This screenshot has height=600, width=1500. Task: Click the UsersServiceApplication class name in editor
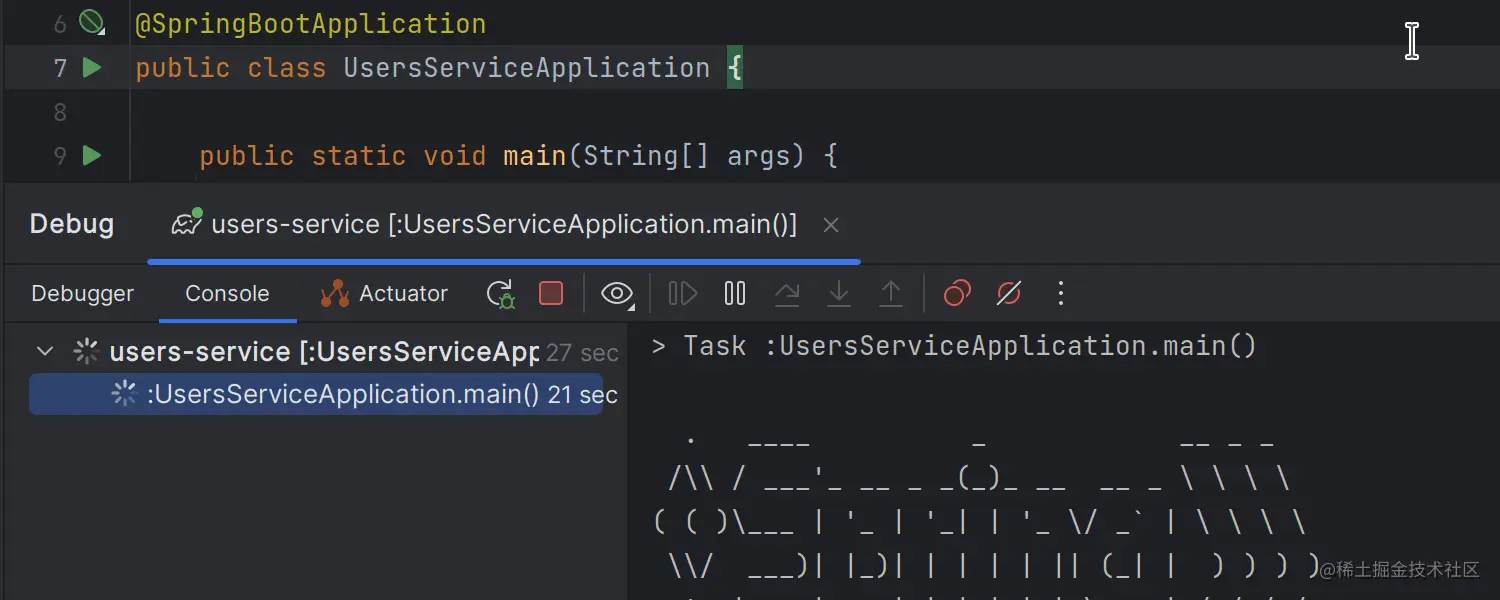pyautogui.click(x=527, y=68)
